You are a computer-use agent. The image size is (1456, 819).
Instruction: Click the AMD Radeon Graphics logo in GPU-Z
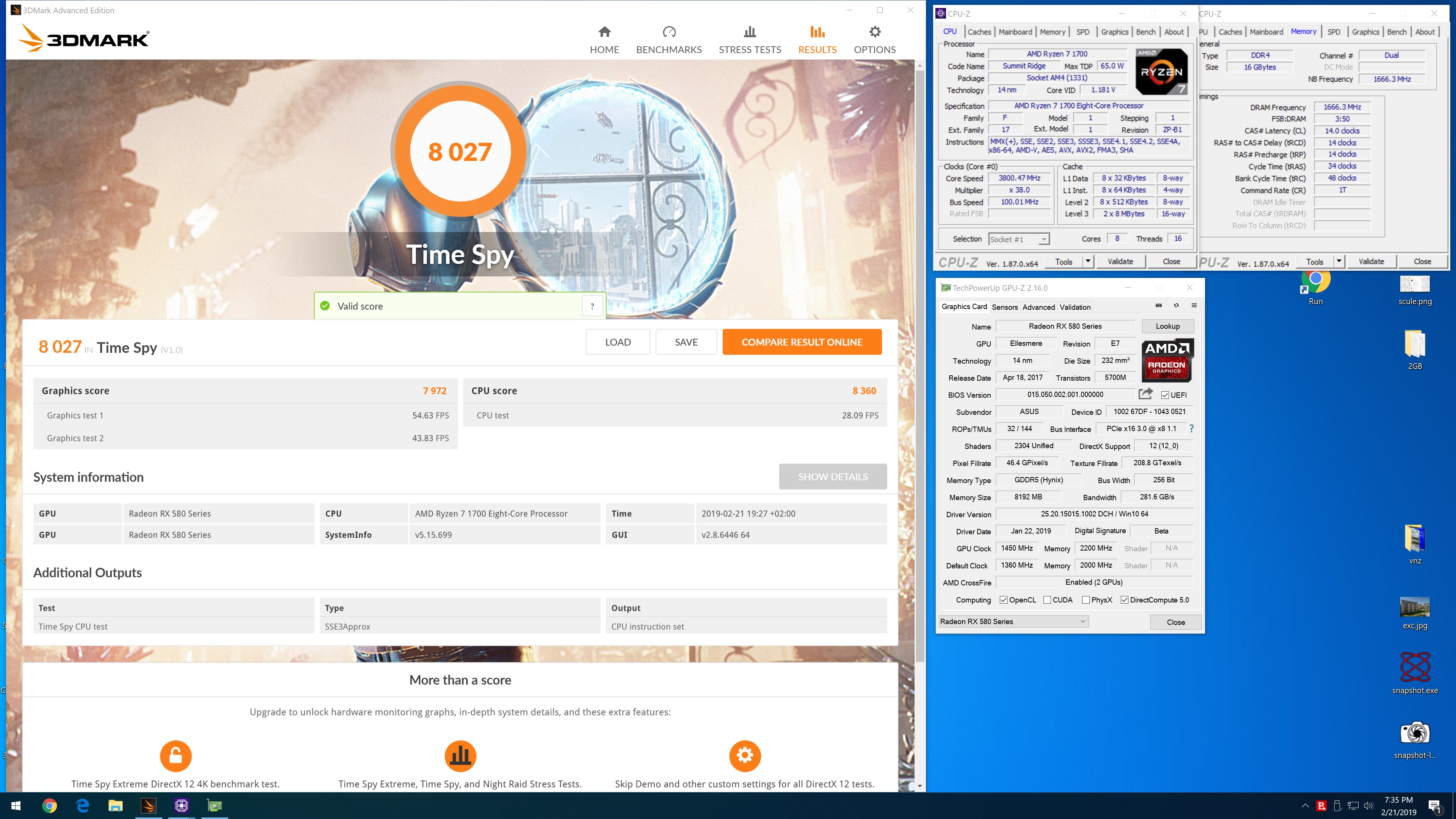click(x=1167, y=360)
